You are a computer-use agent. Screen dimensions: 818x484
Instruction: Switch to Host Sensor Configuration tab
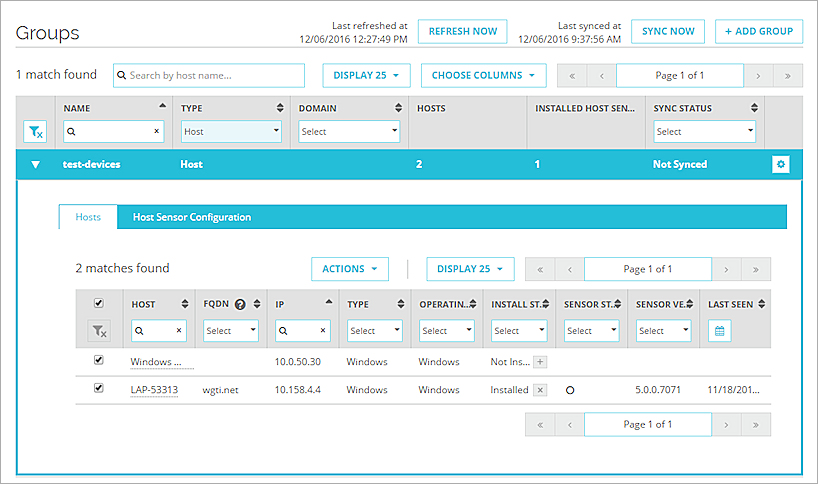point(191,217)
